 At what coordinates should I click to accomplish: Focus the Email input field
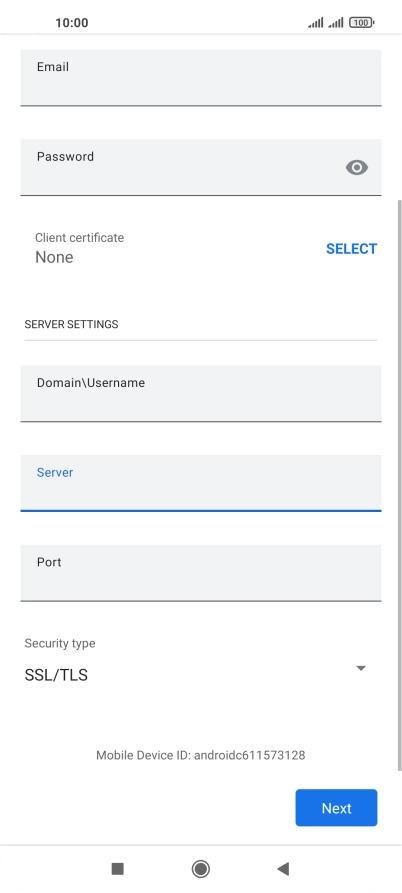(x=200, y=77)
